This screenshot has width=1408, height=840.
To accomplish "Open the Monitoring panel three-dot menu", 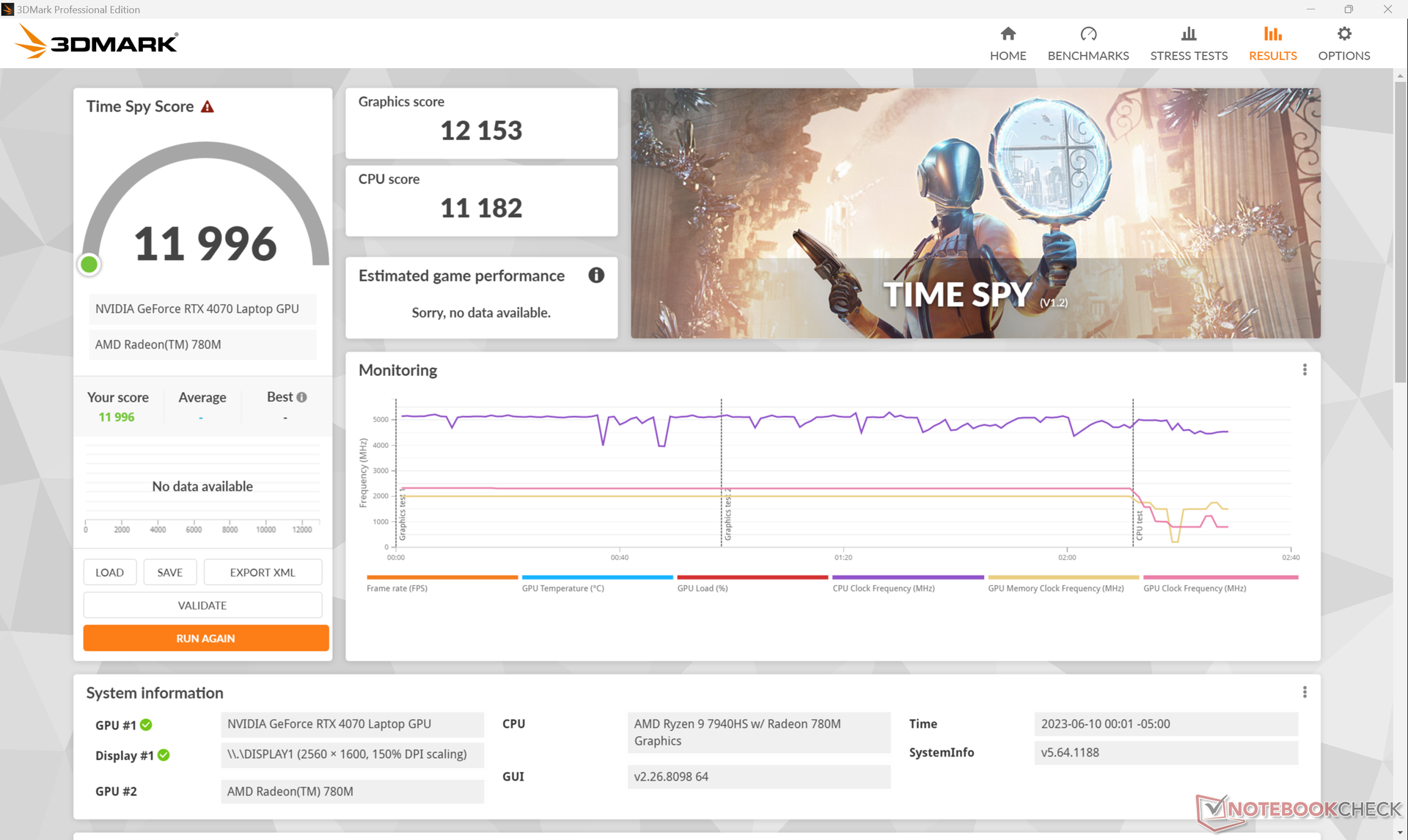I will coord(1304,370).
